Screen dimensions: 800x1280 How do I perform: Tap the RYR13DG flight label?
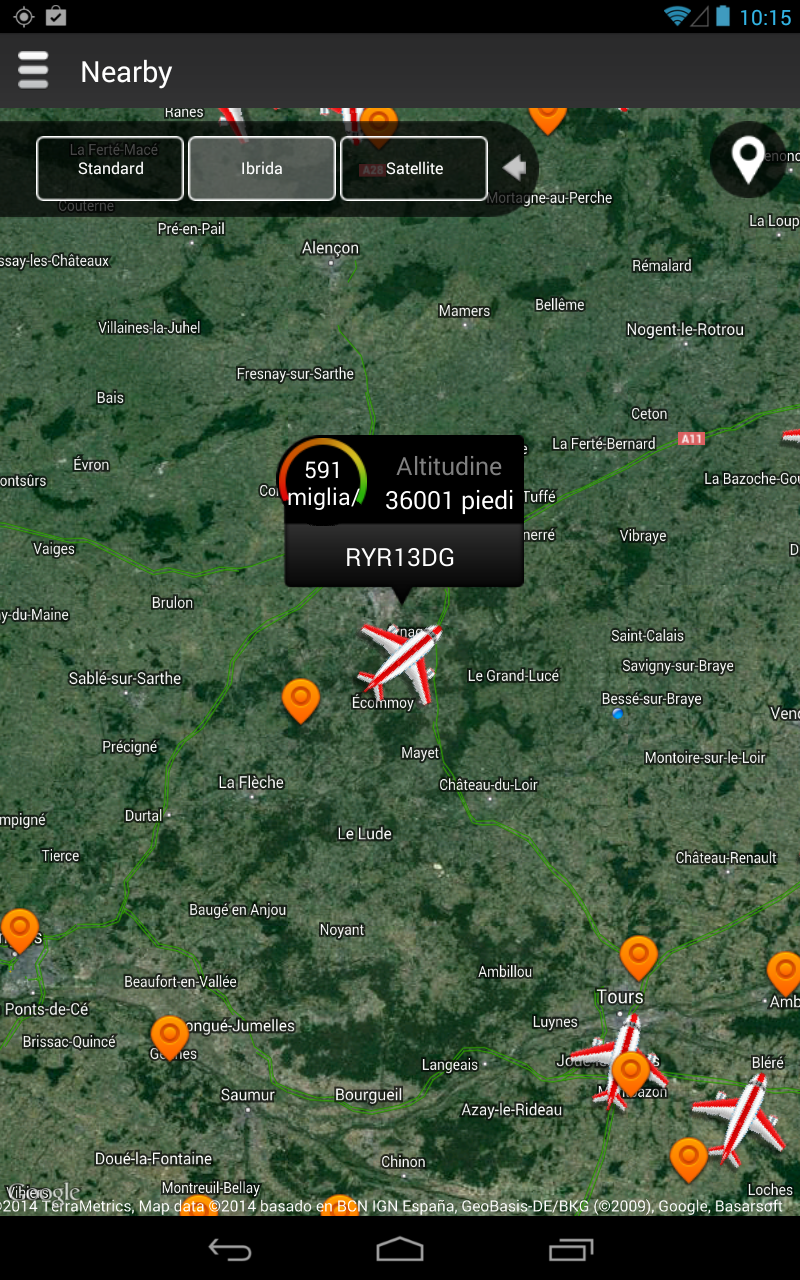[x=400, y=557]
